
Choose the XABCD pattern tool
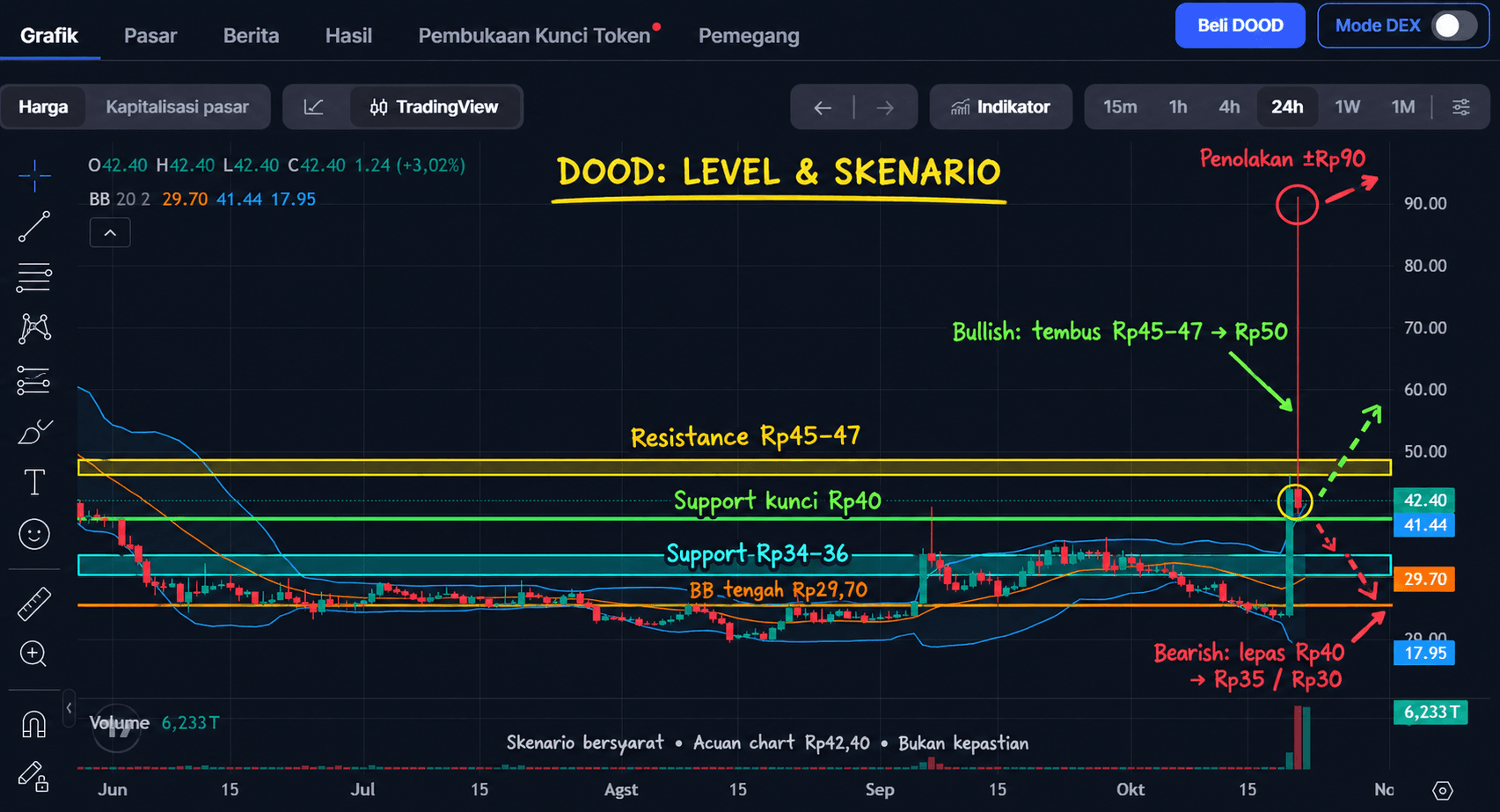click(34, 328)
